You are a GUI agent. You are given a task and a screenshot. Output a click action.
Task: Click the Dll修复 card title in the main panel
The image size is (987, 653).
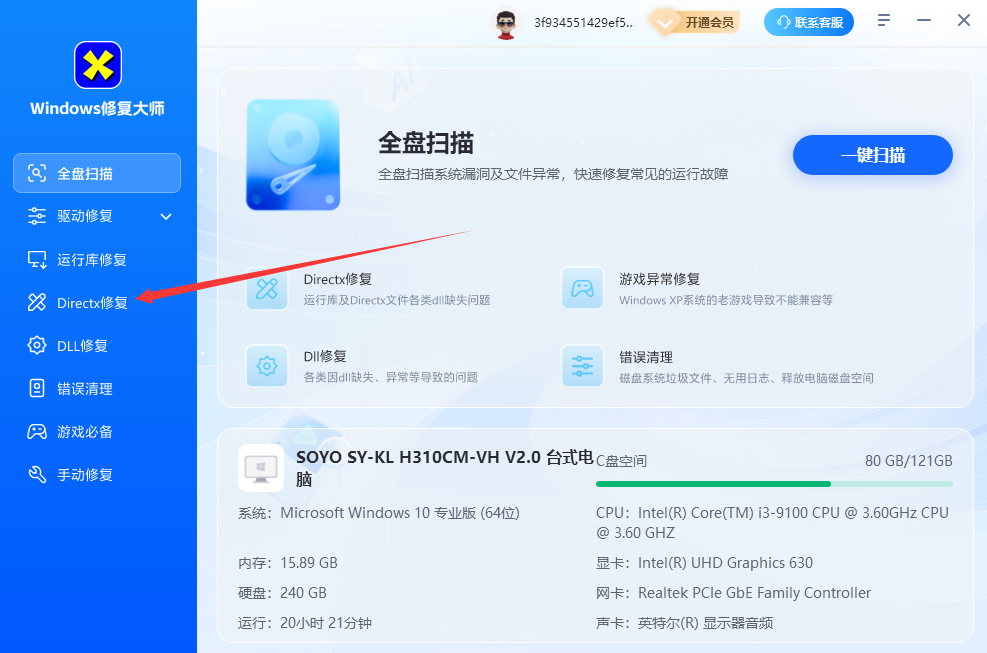click(x=325, y=356)
